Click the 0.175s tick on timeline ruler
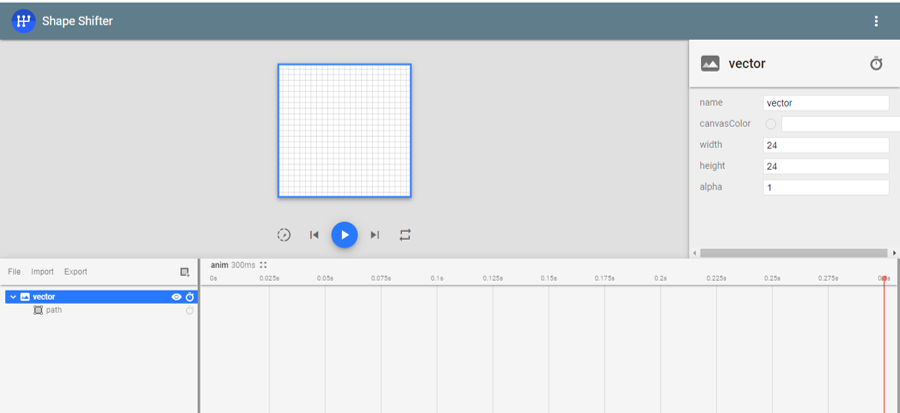This screenshot has width=900, height=413. pos(604,278)
